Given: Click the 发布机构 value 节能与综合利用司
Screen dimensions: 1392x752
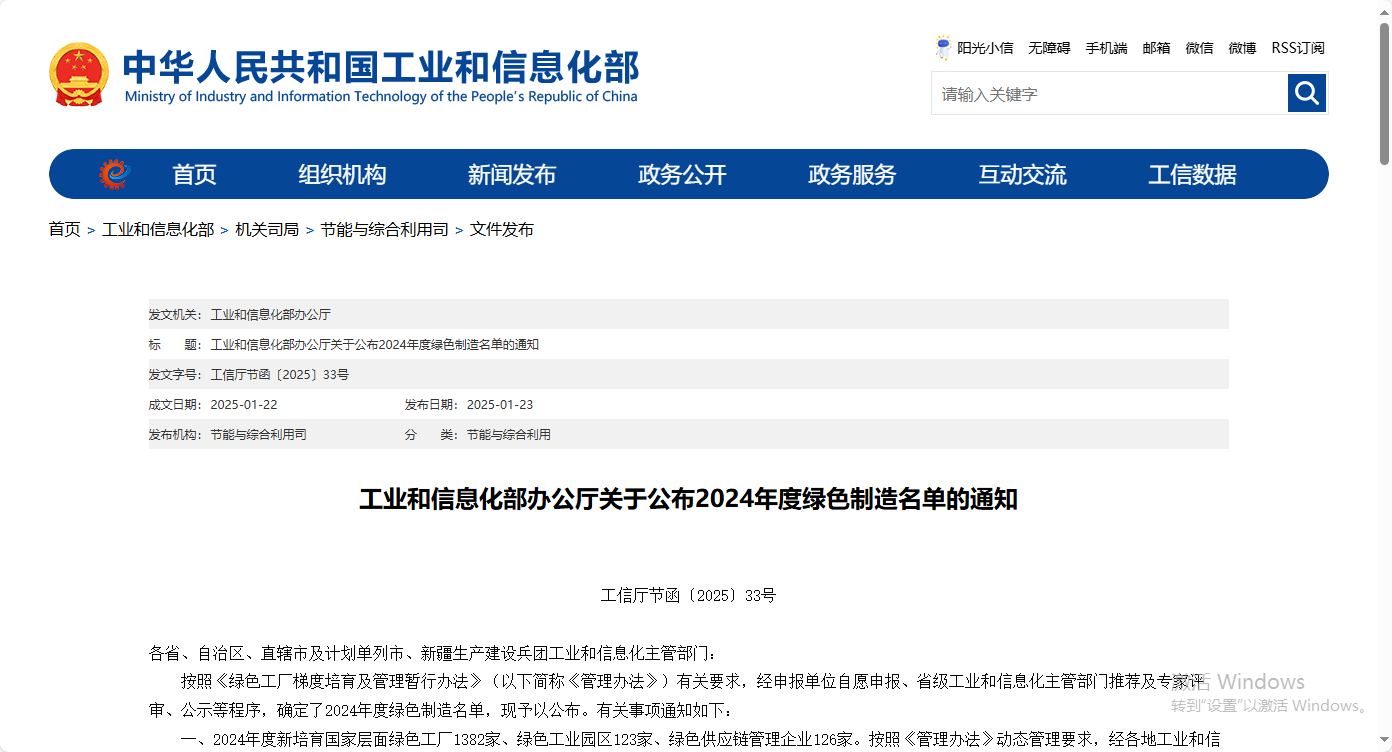Looking at the screenshot, I should [258, 434].
